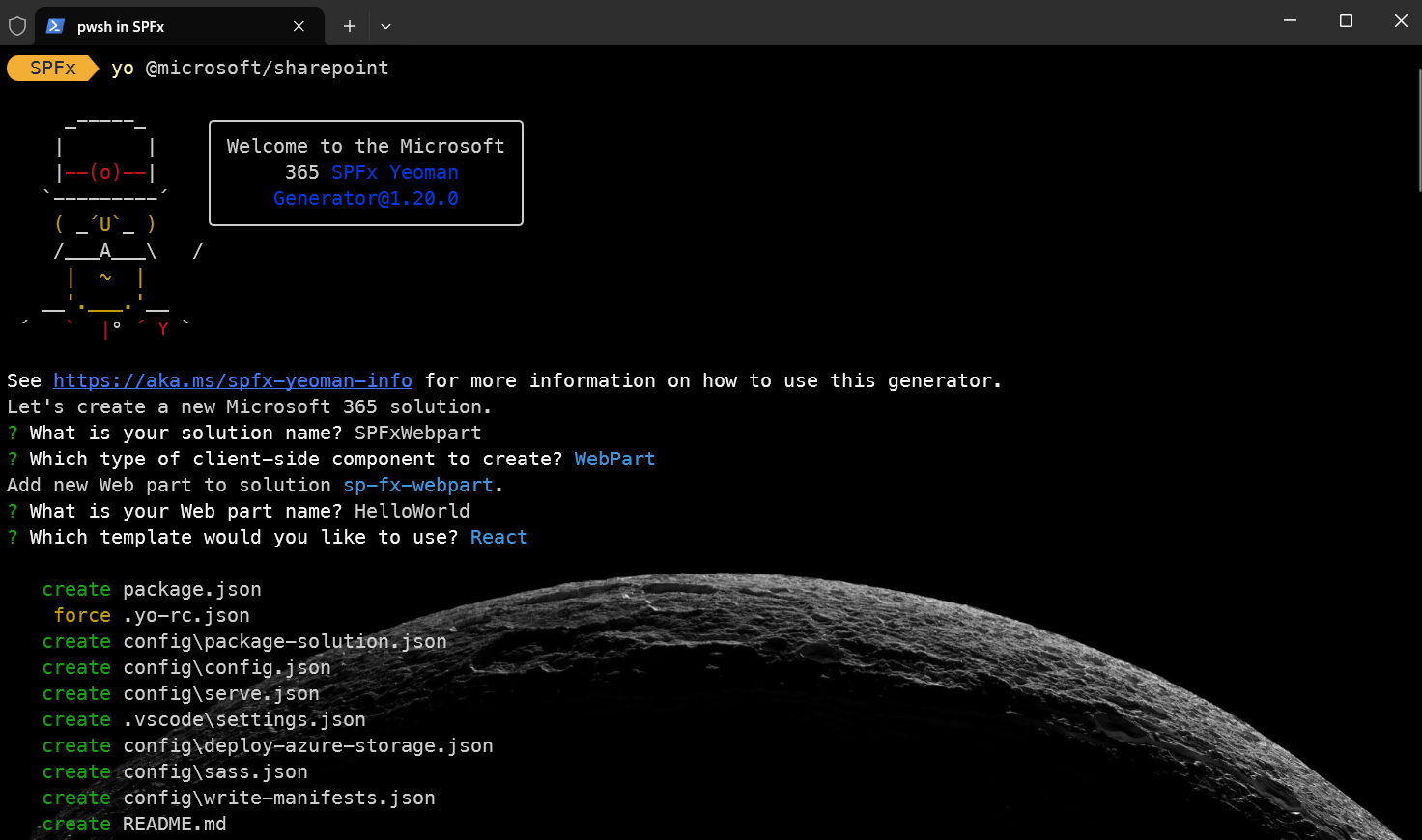This screenshot has width=1422, height=840.
Task: Click the Yeoman welcome banner box
Action: pyautogui.click(x=366, y=173)
